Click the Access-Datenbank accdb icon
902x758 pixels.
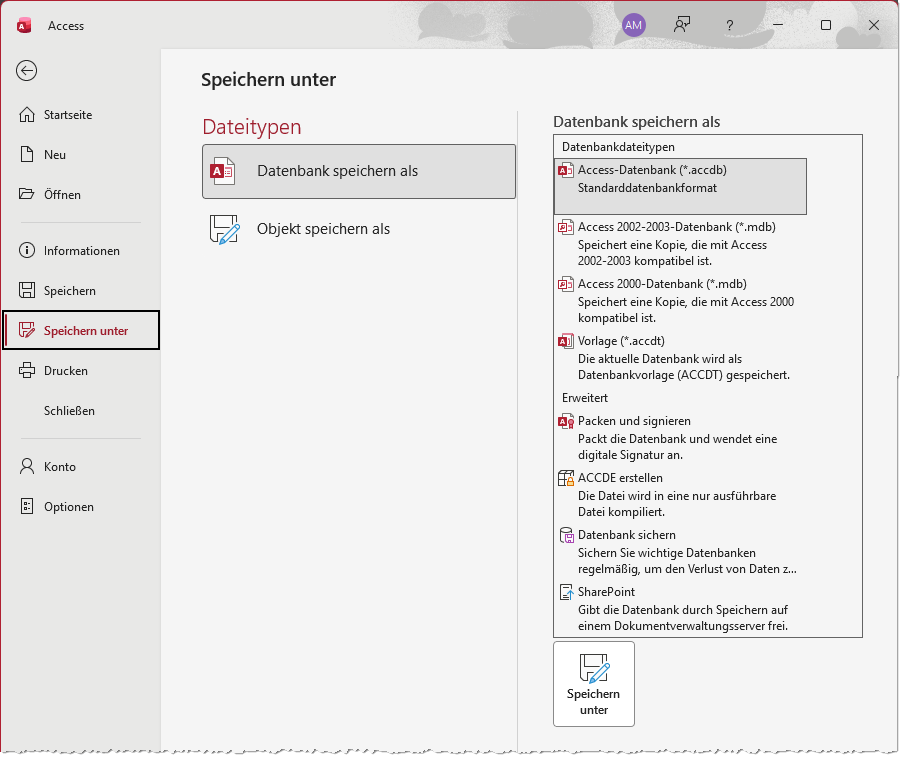click(565, 170)
